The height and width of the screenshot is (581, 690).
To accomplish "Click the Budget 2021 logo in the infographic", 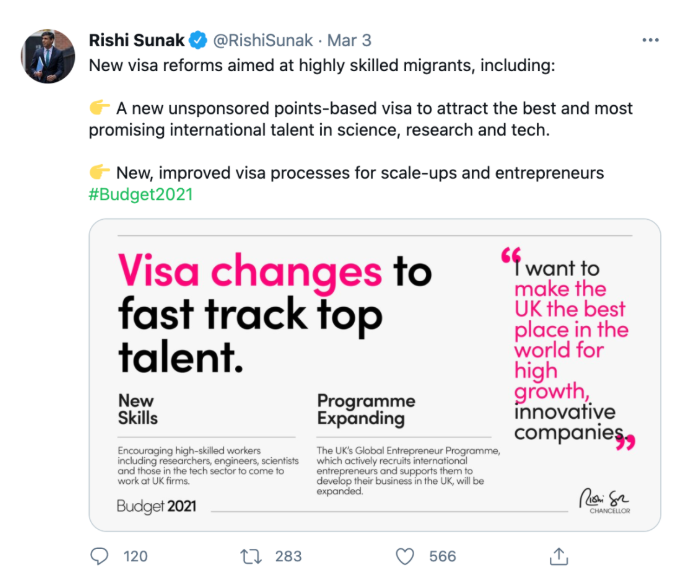I will tap(155, 506).
